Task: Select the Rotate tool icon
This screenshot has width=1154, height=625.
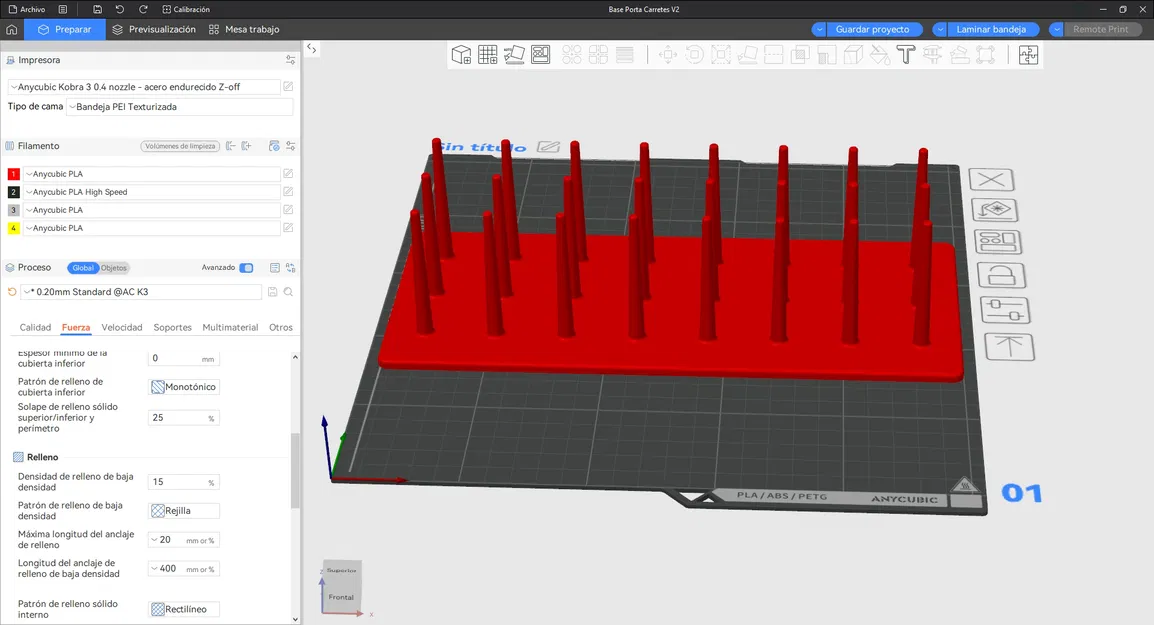Action: (694, 54)
